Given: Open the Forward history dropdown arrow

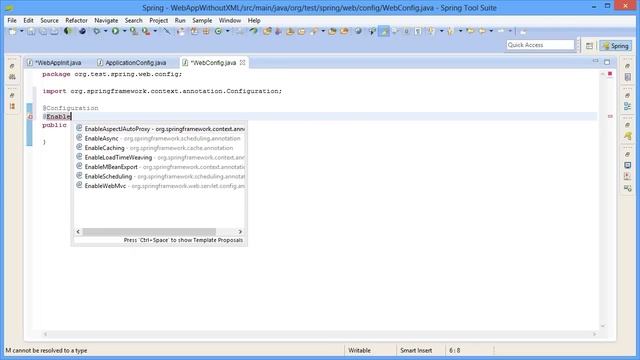Looking at the screenshot, I should 510,31.
